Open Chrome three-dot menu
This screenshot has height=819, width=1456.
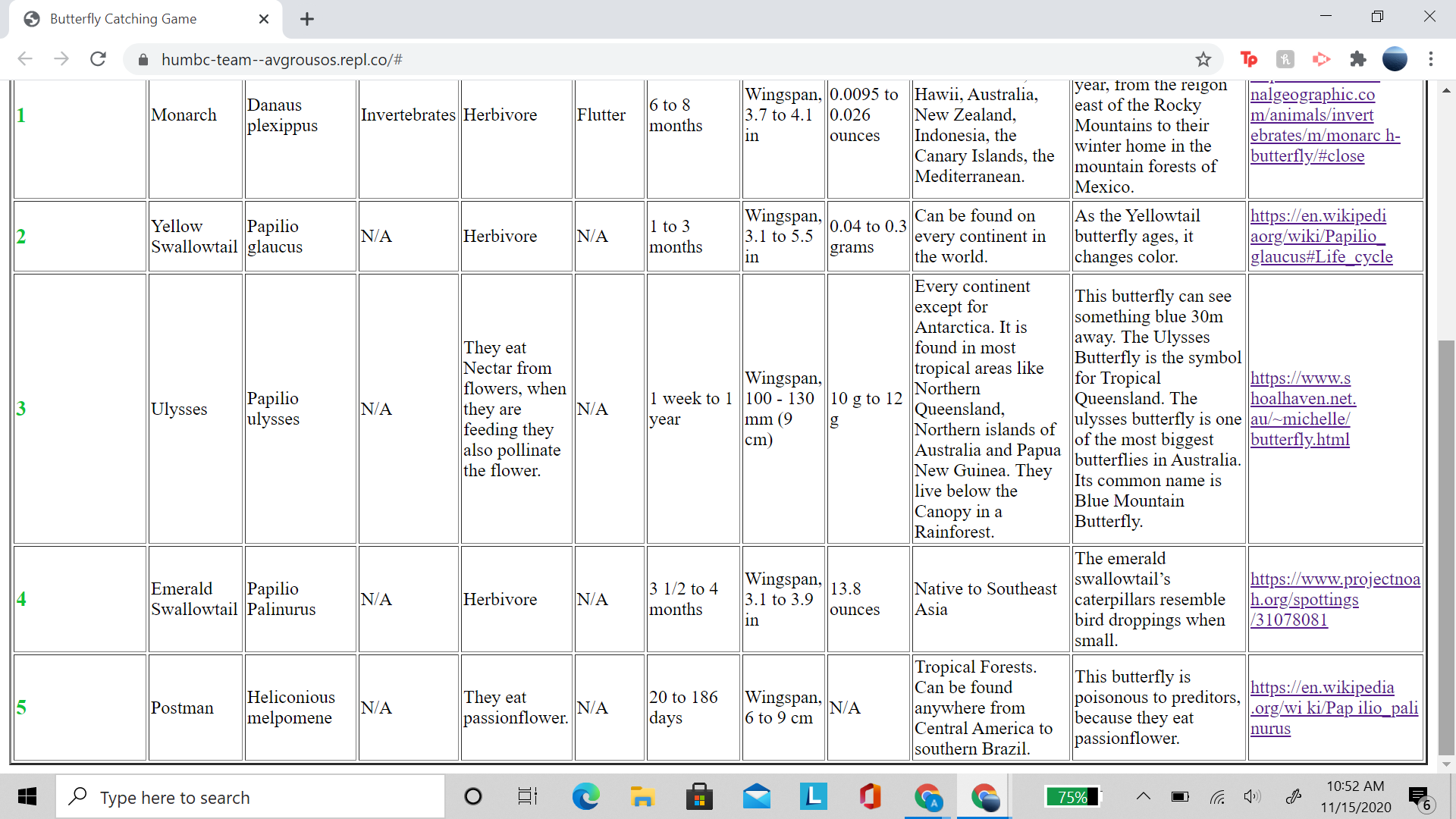[1431, 59]
